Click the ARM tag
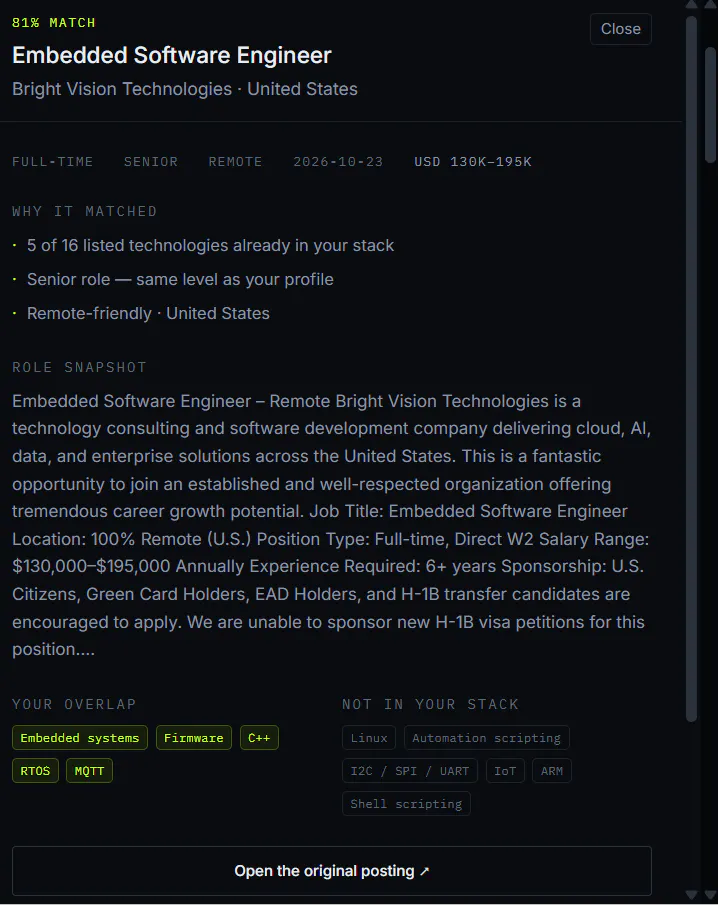The height and width of the screenshot is (905, 718). pos(552,771)
